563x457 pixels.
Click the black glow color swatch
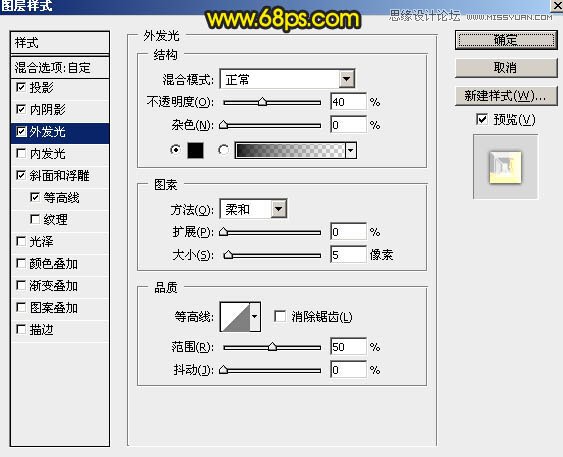click(x=195, y=150)
